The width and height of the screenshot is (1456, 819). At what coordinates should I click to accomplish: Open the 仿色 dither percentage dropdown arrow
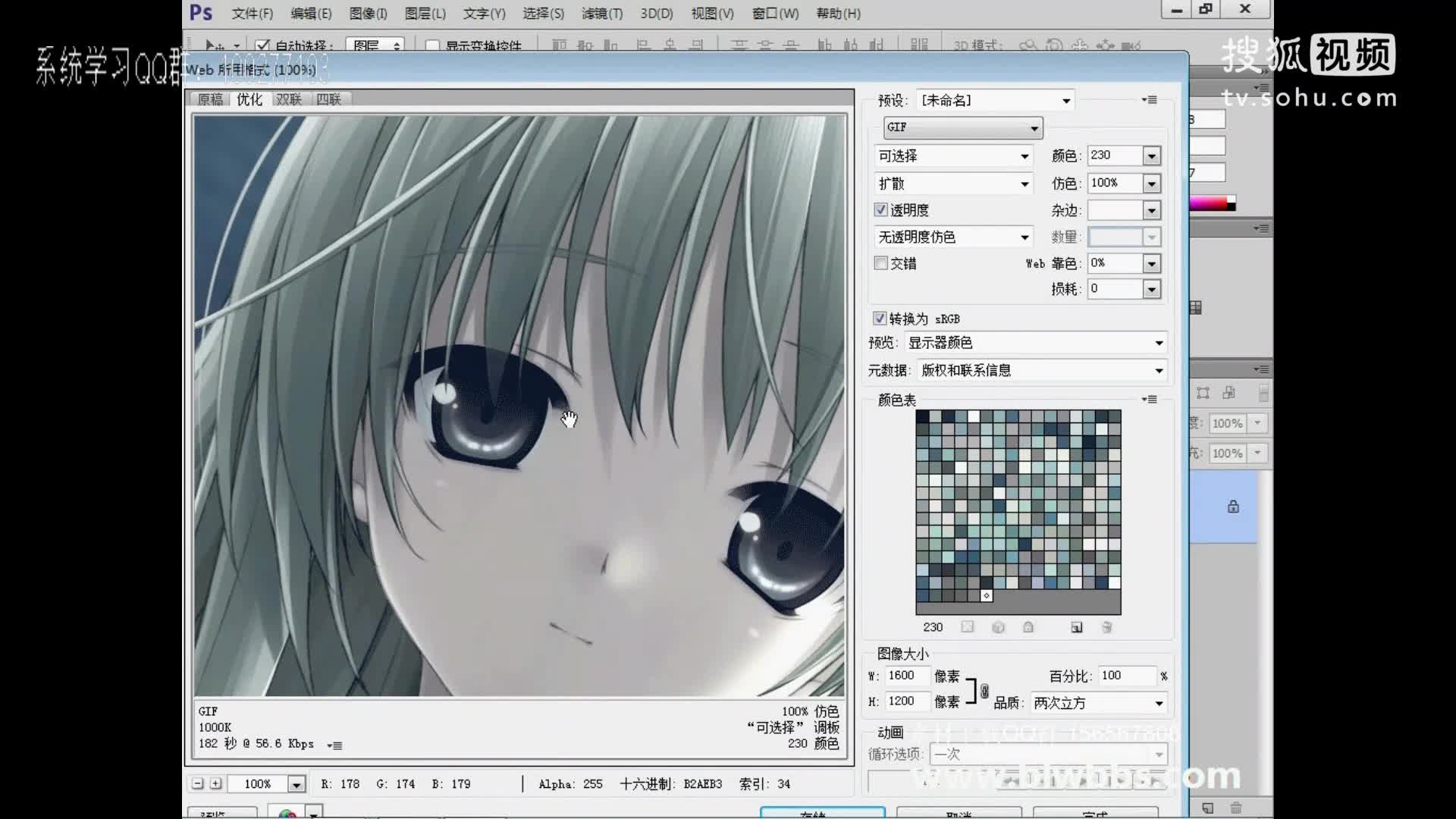pyautogui.click(x=1152, y=184)
